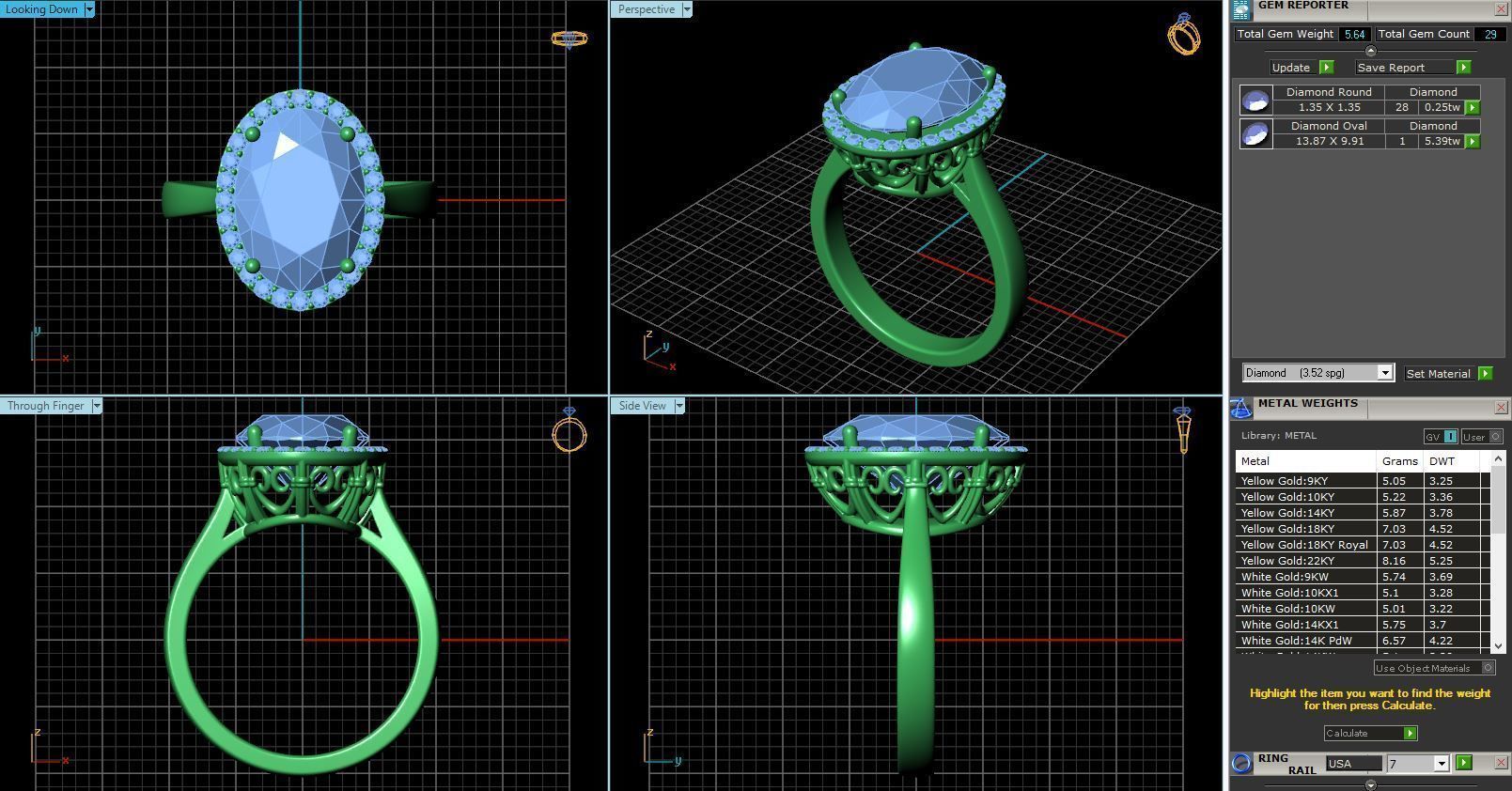The height and width of the screenshot is (791, 1512).
Task: Sort by the Metal column header
Action: (x=1305, y=461)
